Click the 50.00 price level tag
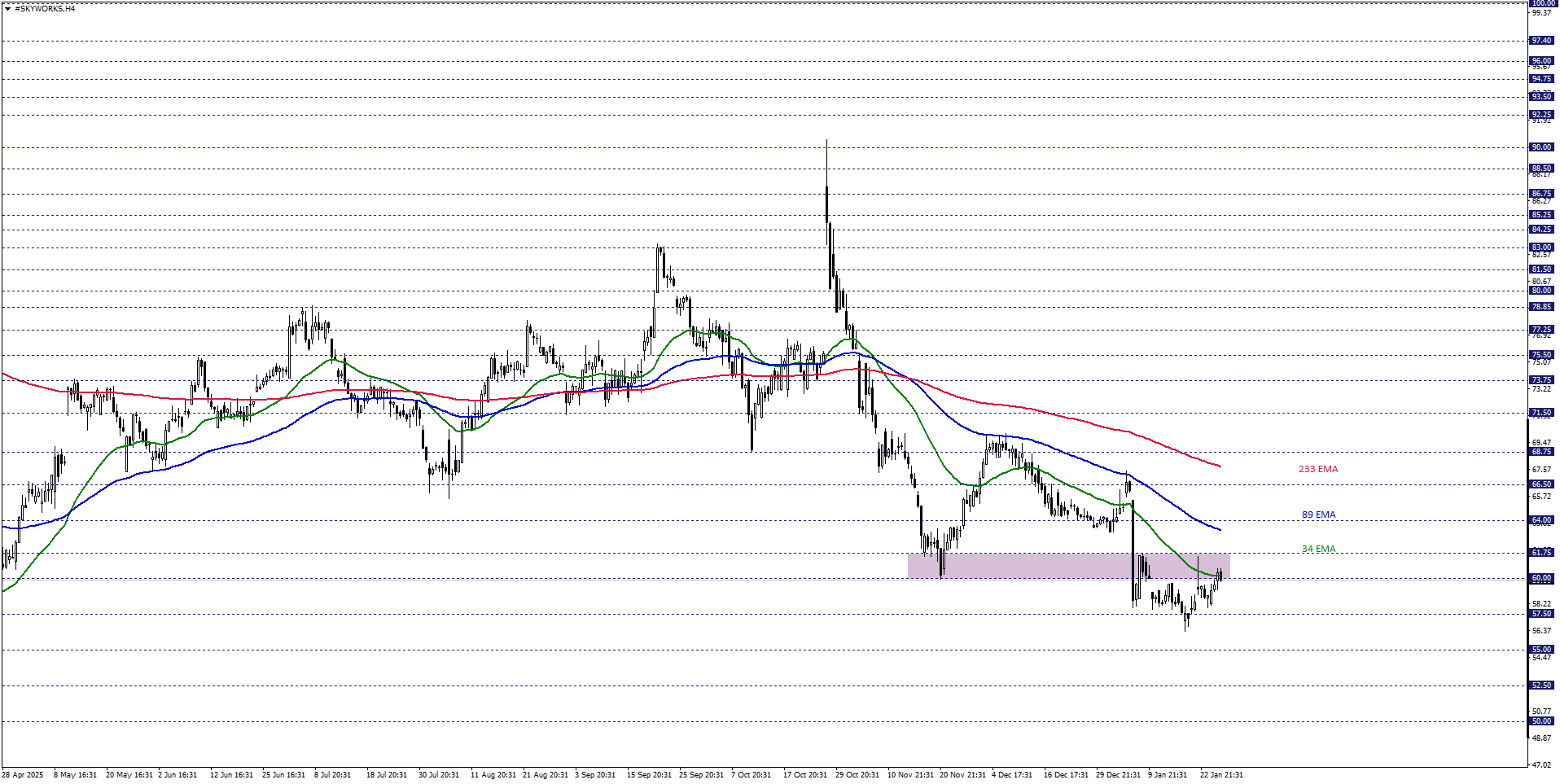The image size is (1560, 784). click(1541, 721)
